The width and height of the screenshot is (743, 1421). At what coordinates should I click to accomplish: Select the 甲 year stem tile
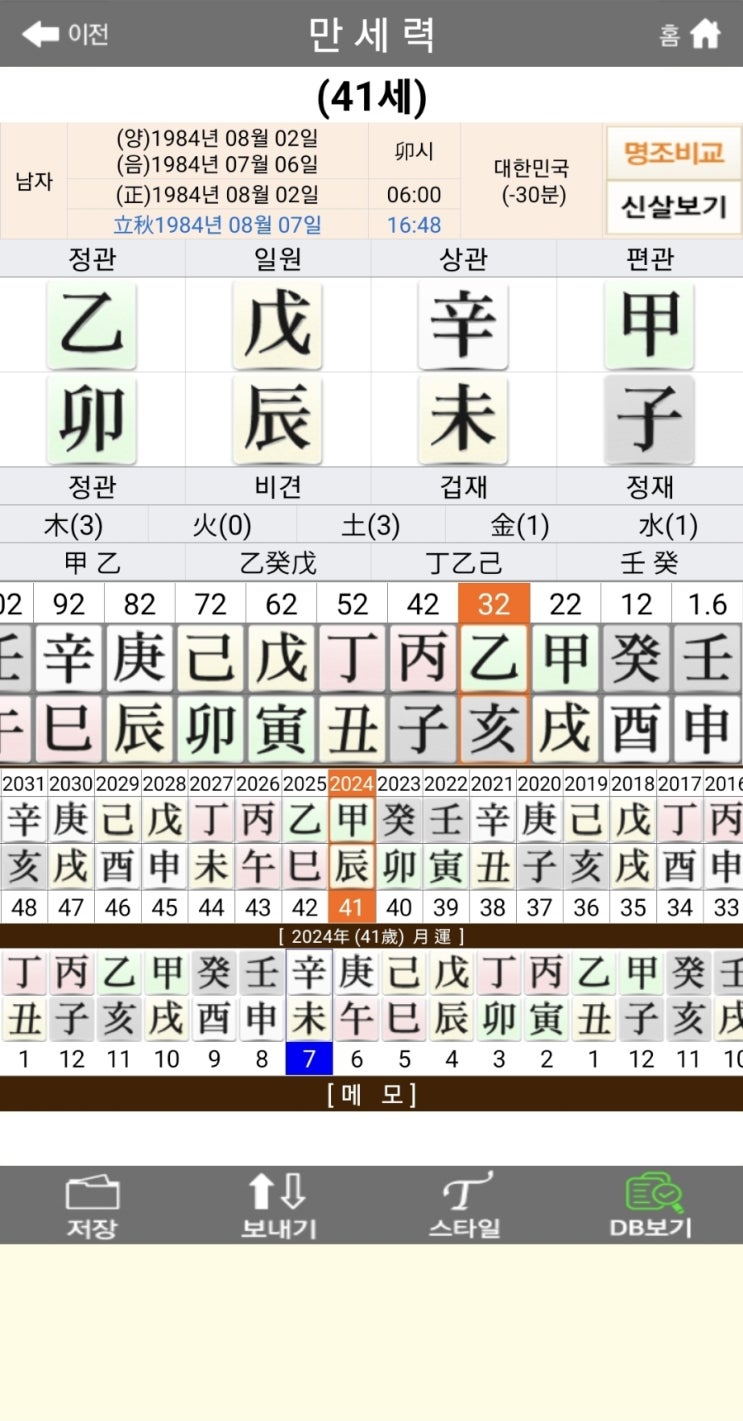pyautogui.click(x=650, y=325)
